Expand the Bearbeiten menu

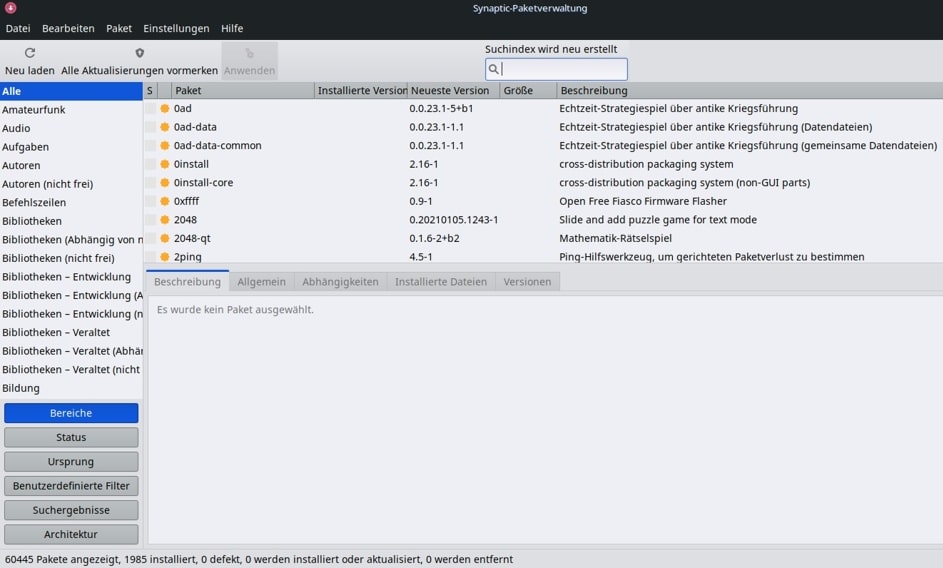point(68,29)
